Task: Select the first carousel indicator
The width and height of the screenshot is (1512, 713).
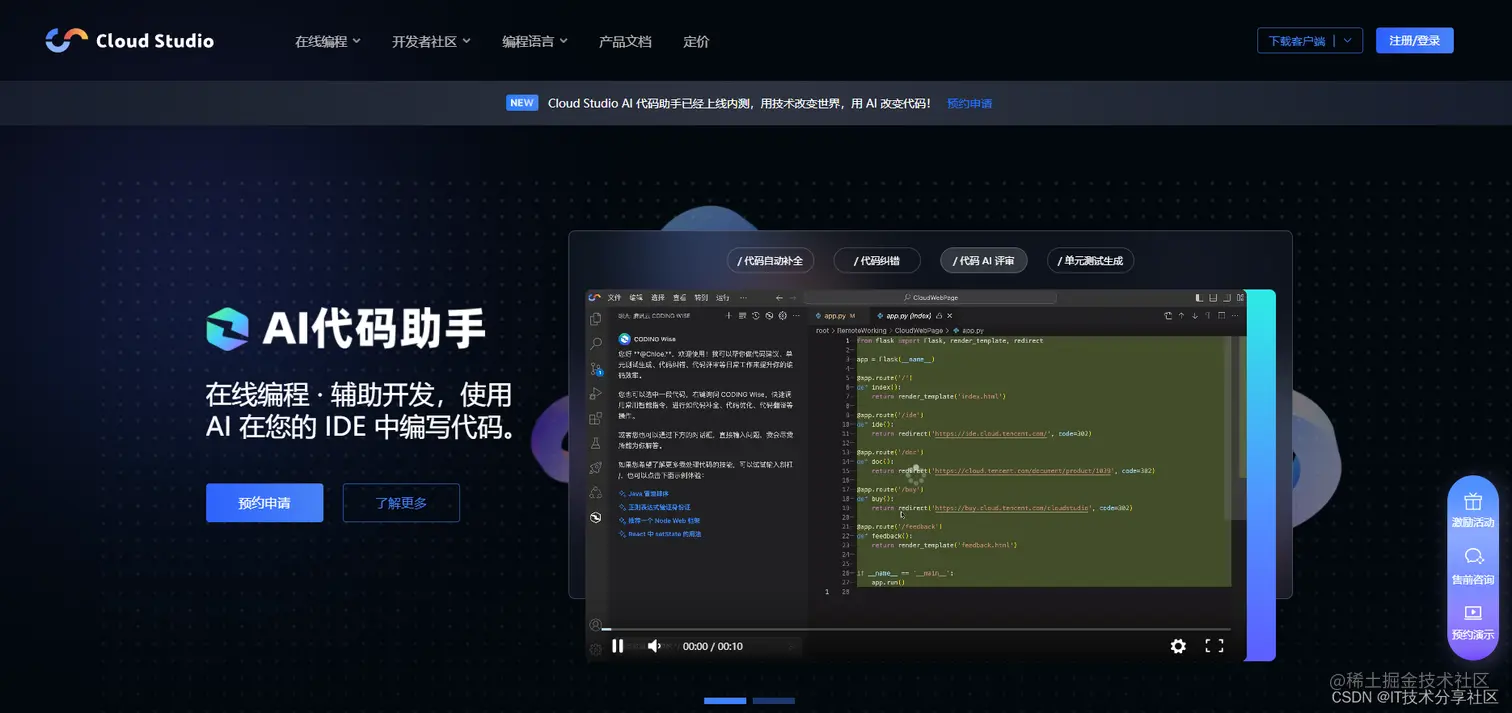Action: [725, 701]
